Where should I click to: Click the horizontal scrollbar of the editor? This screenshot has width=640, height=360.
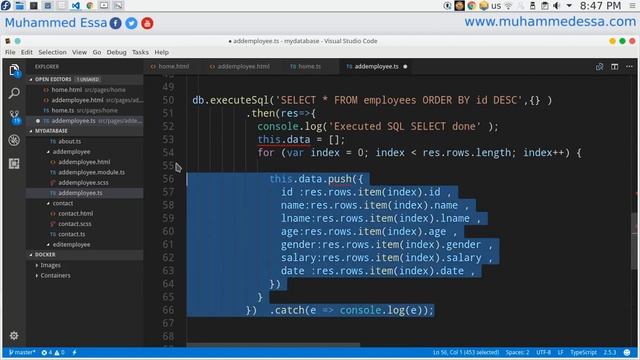pos(273,345)
